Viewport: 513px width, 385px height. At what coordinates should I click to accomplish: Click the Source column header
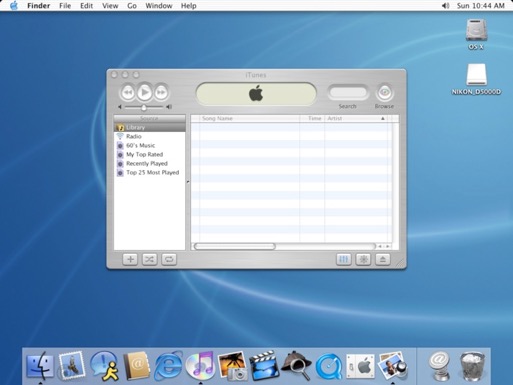pyautogui.click(x=149, y=118)
